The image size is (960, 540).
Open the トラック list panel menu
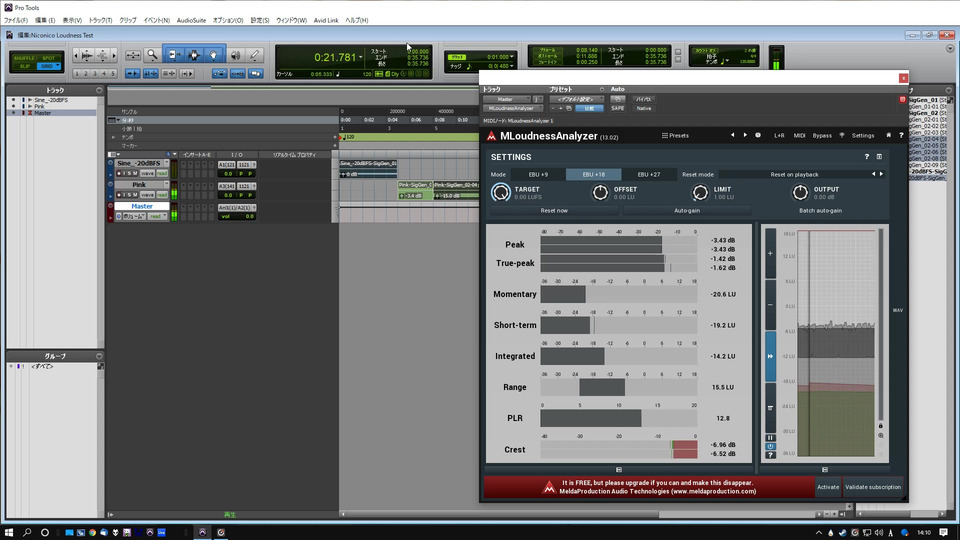tap(99, 90)
